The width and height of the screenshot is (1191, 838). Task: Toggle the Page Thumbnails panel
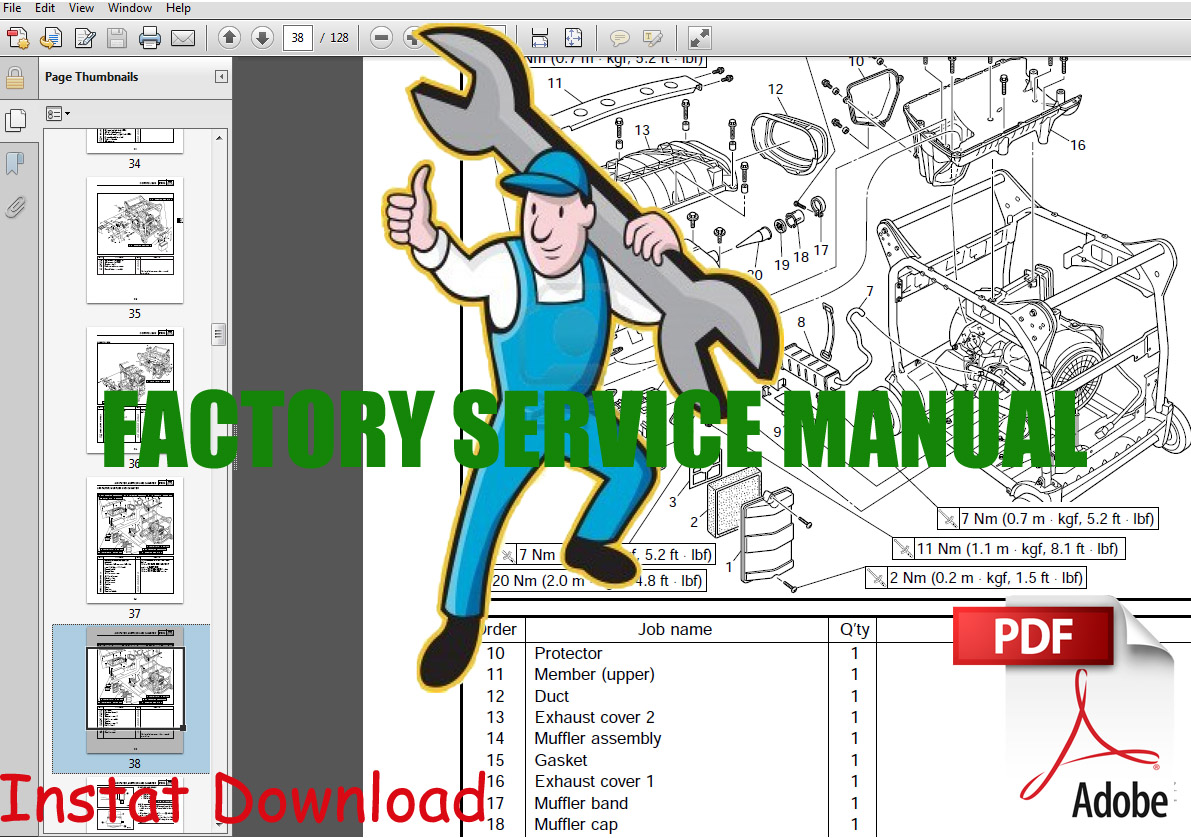(x=17, y=118)
